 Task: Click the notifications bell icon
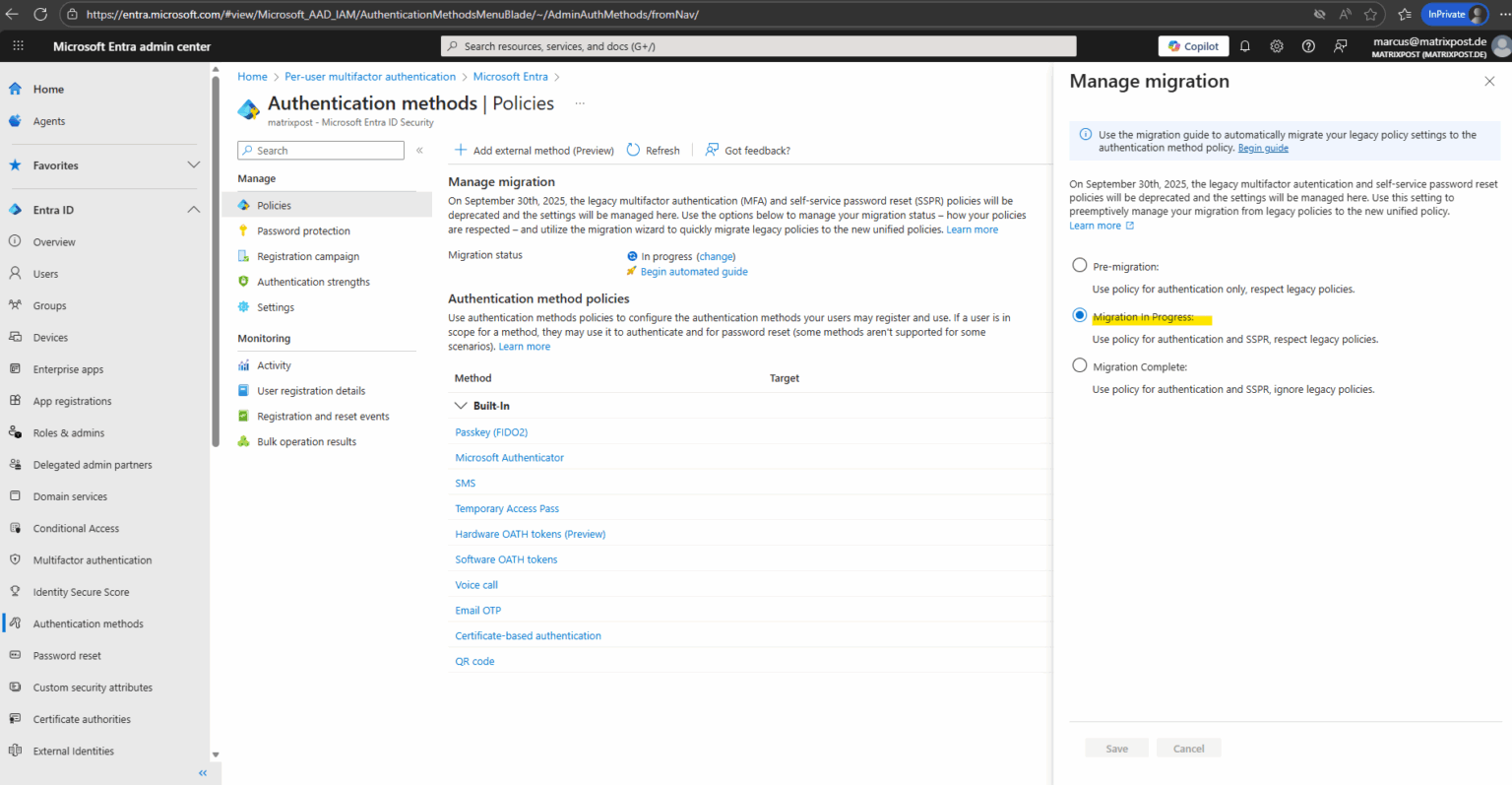pyautogui.click(x=1244, y=45)
